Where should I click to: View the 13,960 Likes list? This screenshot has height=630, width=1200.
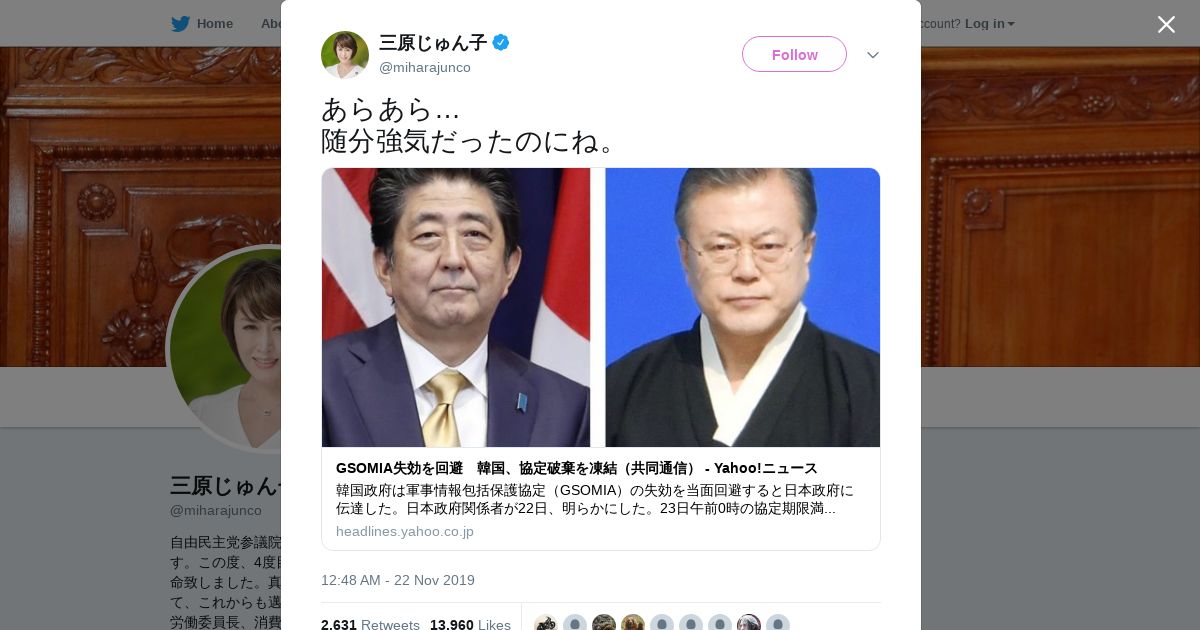tap(470, 625)
